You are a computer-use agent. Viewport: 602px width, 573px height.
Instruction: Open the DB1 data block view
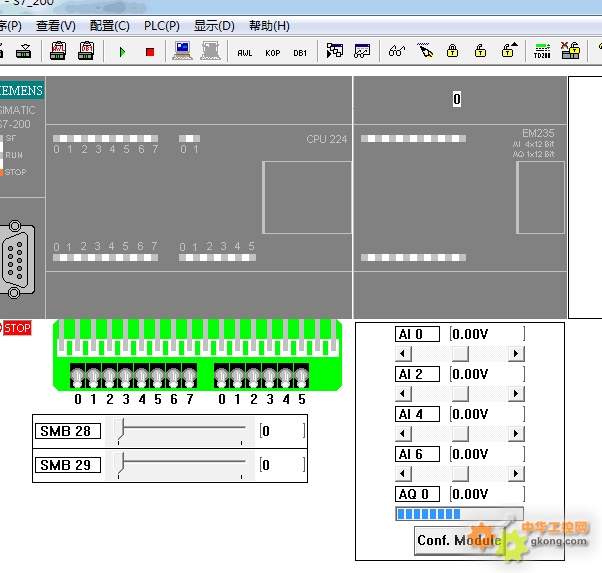[x=300, y=53]
